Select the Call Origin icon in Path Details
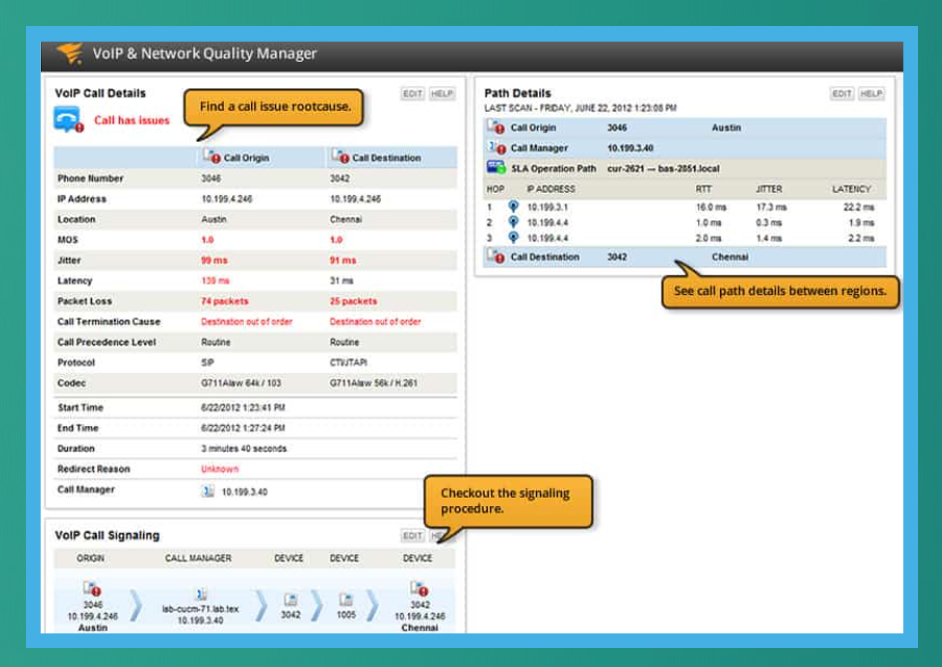 tap(495, 127)
